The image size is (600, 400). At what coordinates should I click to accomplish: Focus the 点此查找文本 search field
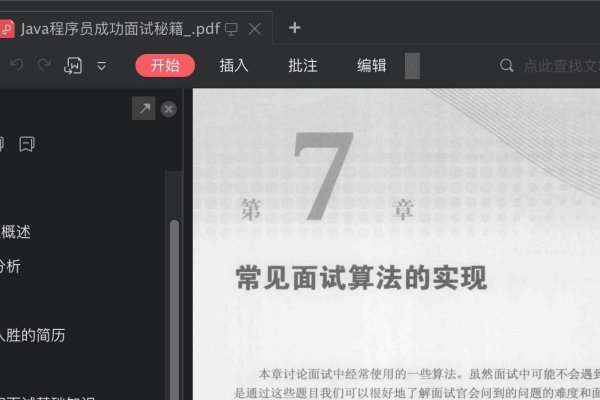pos(561,66)
